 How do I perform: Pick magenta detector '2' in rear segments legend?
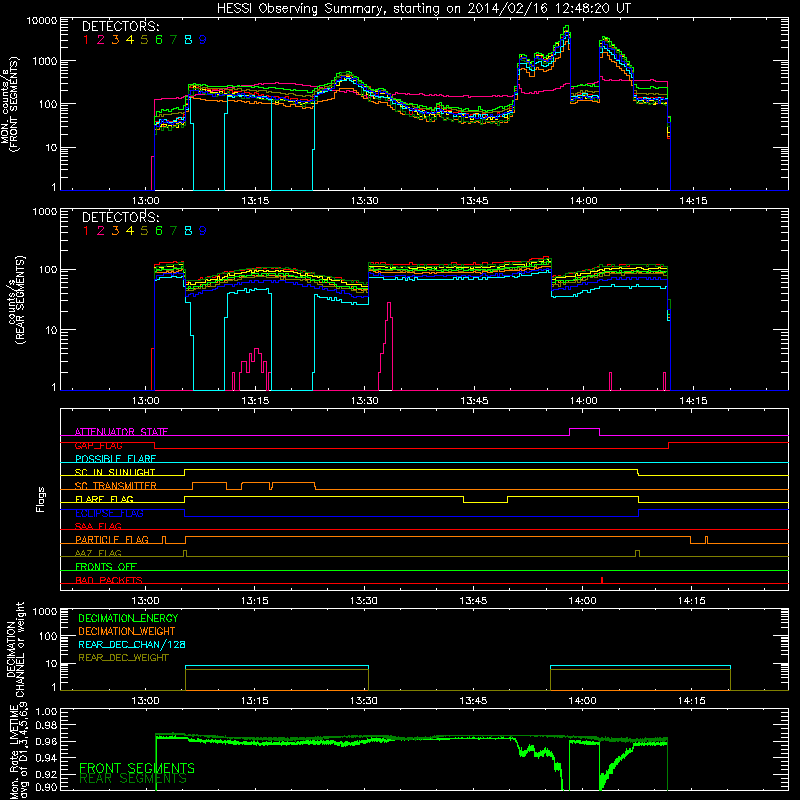(101, 231)
